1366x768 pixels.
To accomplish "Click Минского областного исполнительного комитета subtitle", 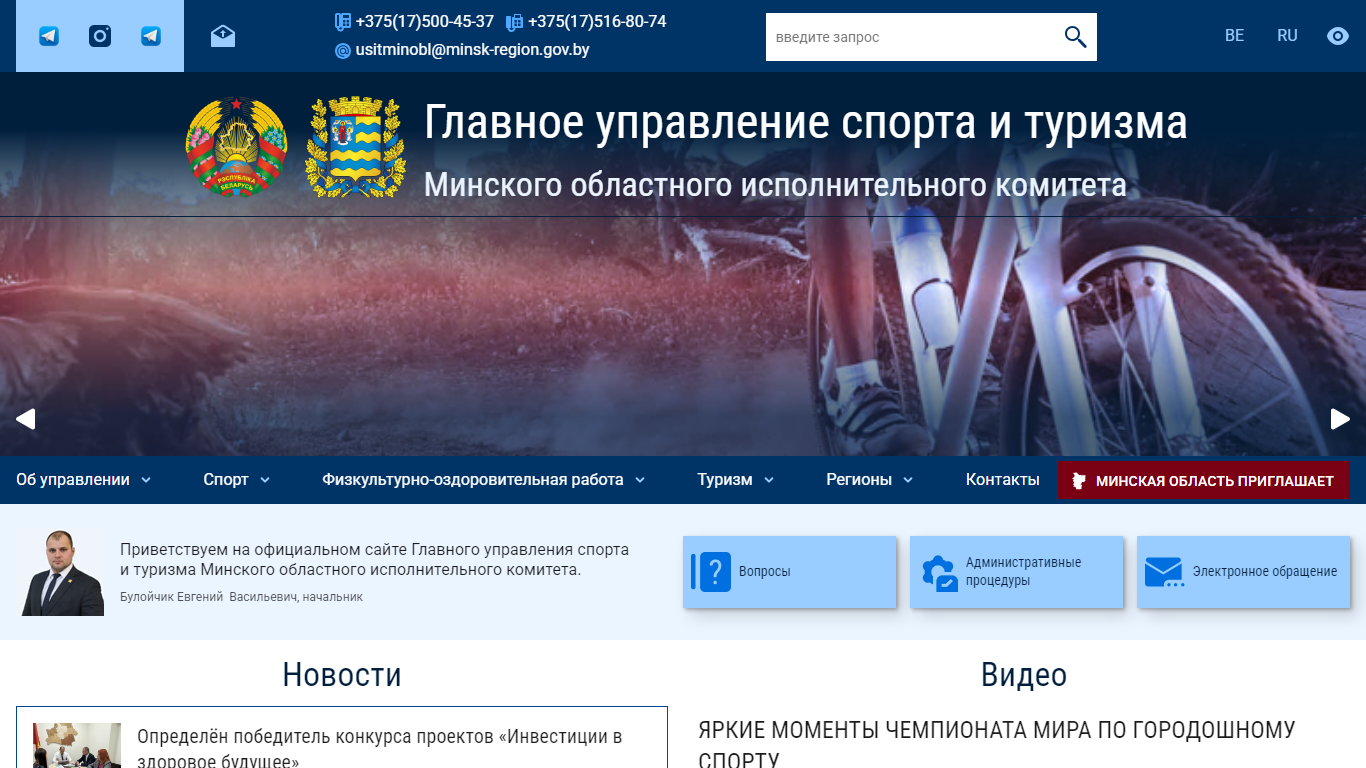I will pyautogui.click(x=775, y=185).
